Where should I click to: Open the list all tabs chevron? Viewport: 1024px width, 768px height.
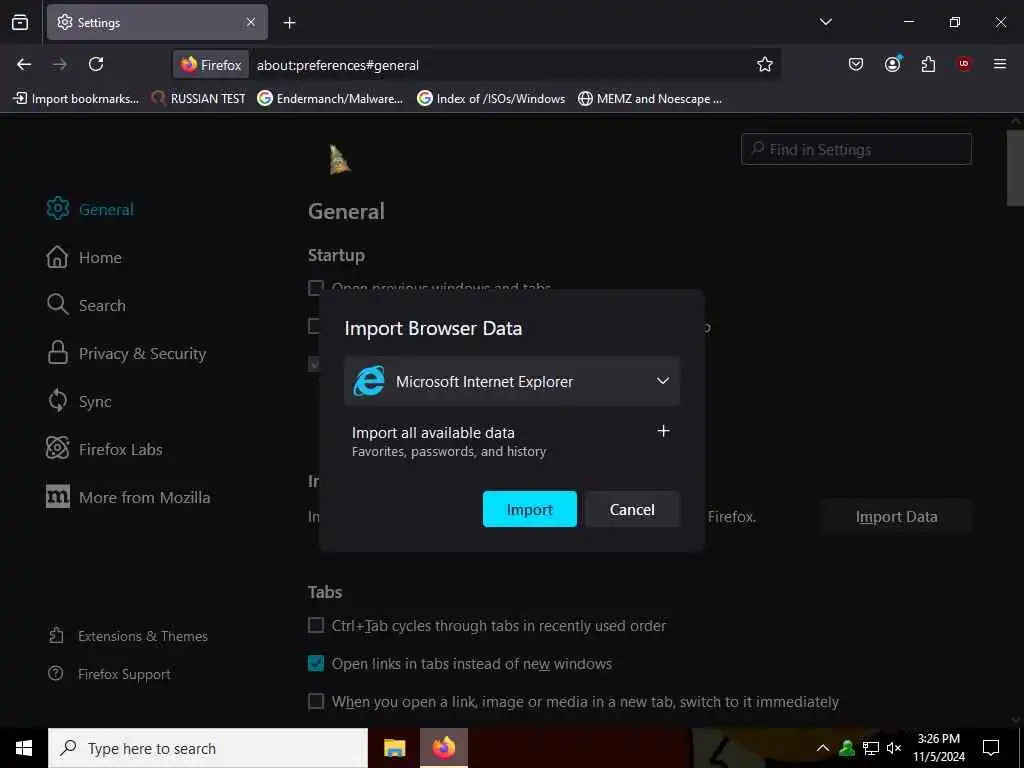coord(825,22)
